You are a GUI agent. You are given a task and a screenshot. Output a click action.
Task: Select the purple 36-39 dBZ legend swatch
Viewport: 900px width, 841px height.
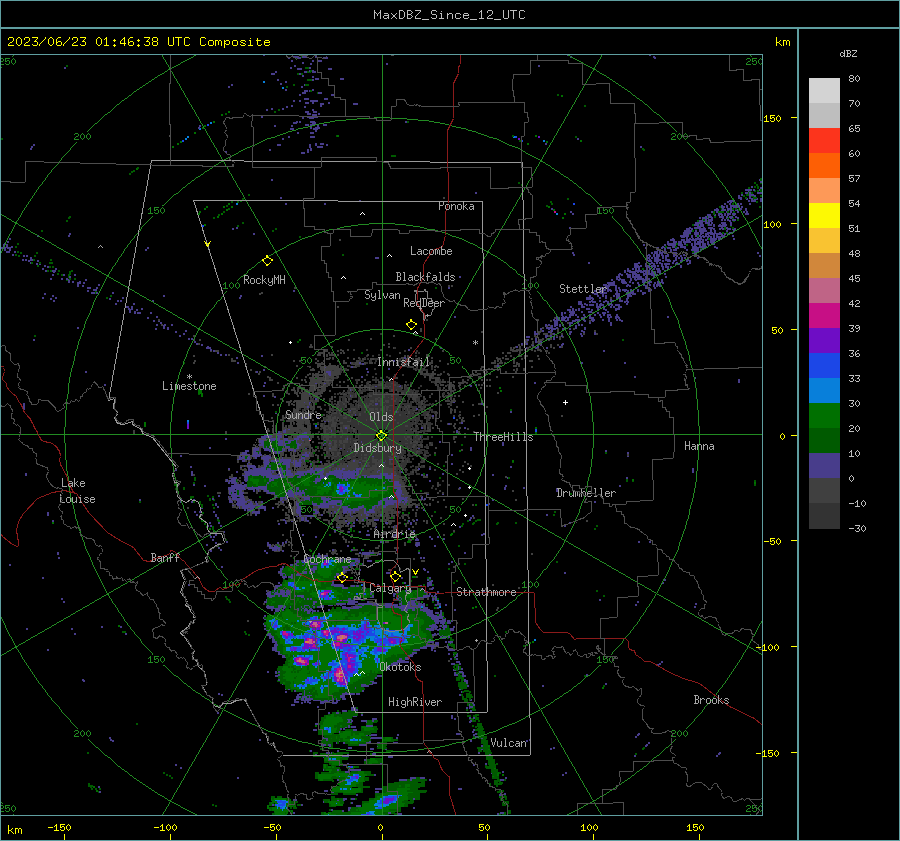pos(824,340)
